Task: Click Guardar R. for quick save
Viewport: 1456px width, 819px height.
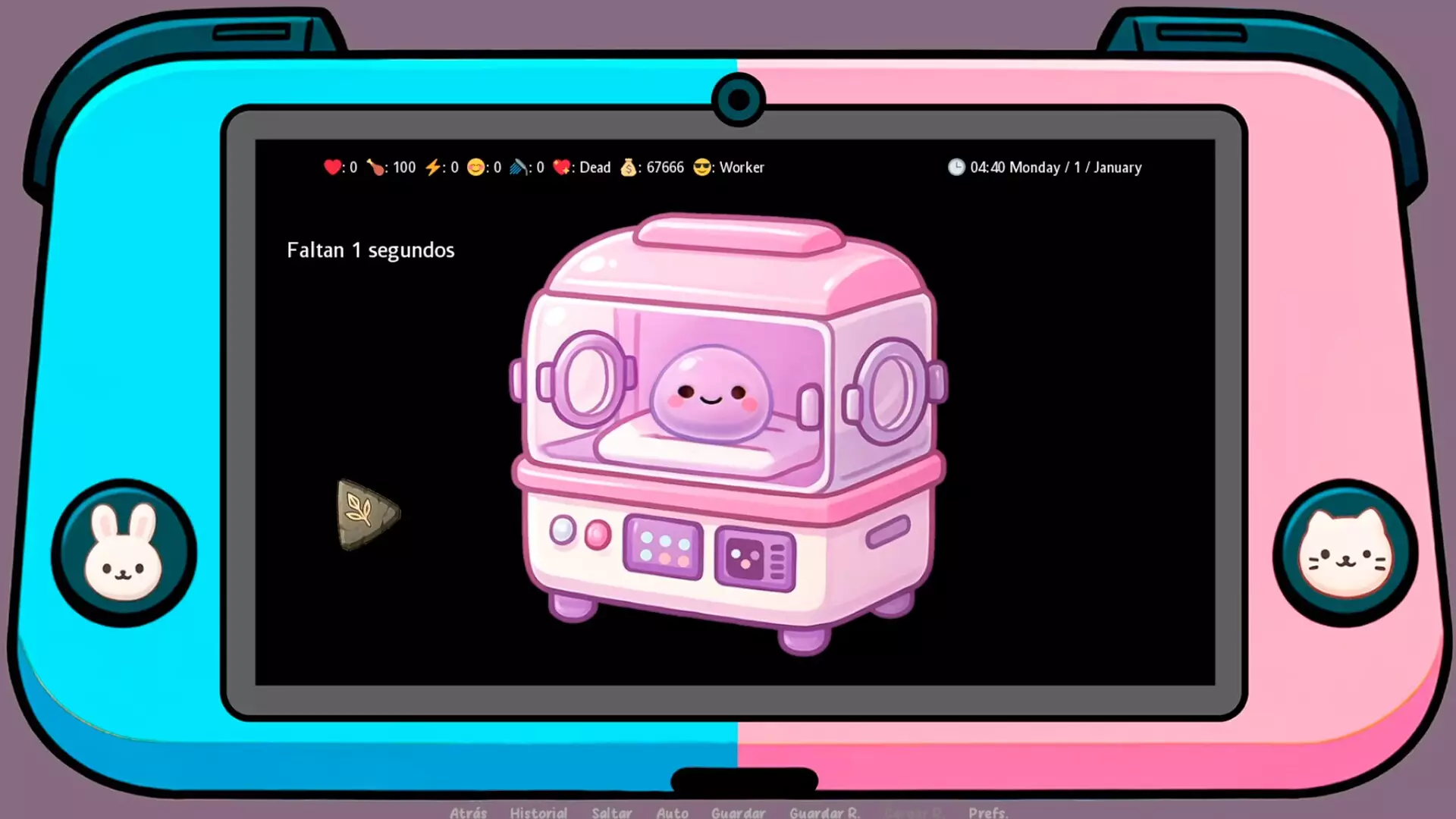Action: tap(824, 812)
